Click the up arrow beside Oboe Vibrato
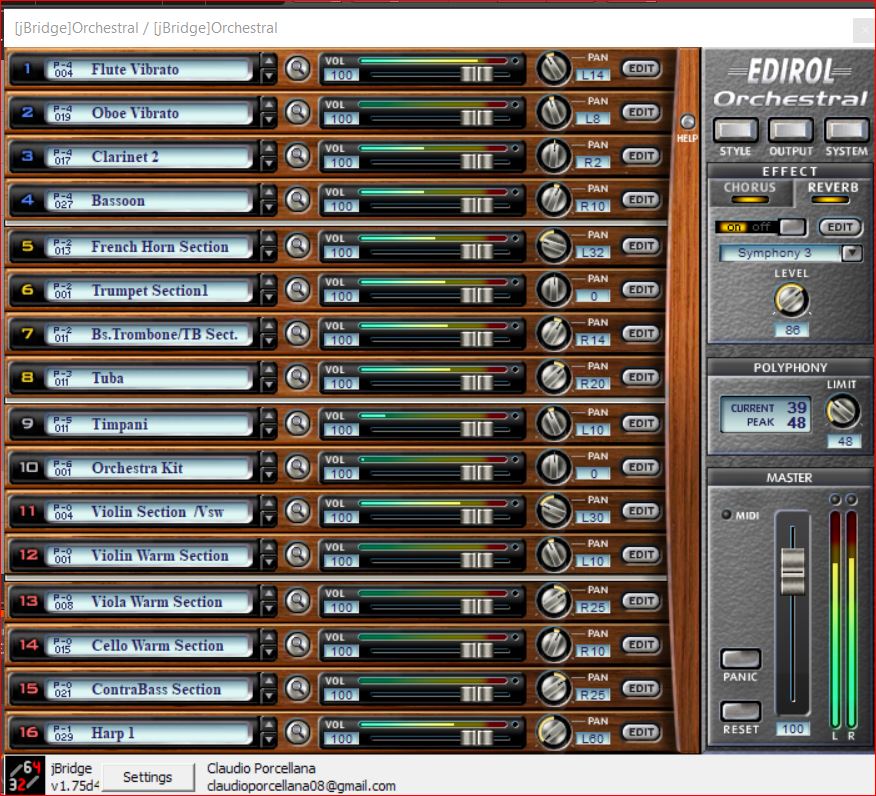The image size is (876, 796). [x=269, y=104]
